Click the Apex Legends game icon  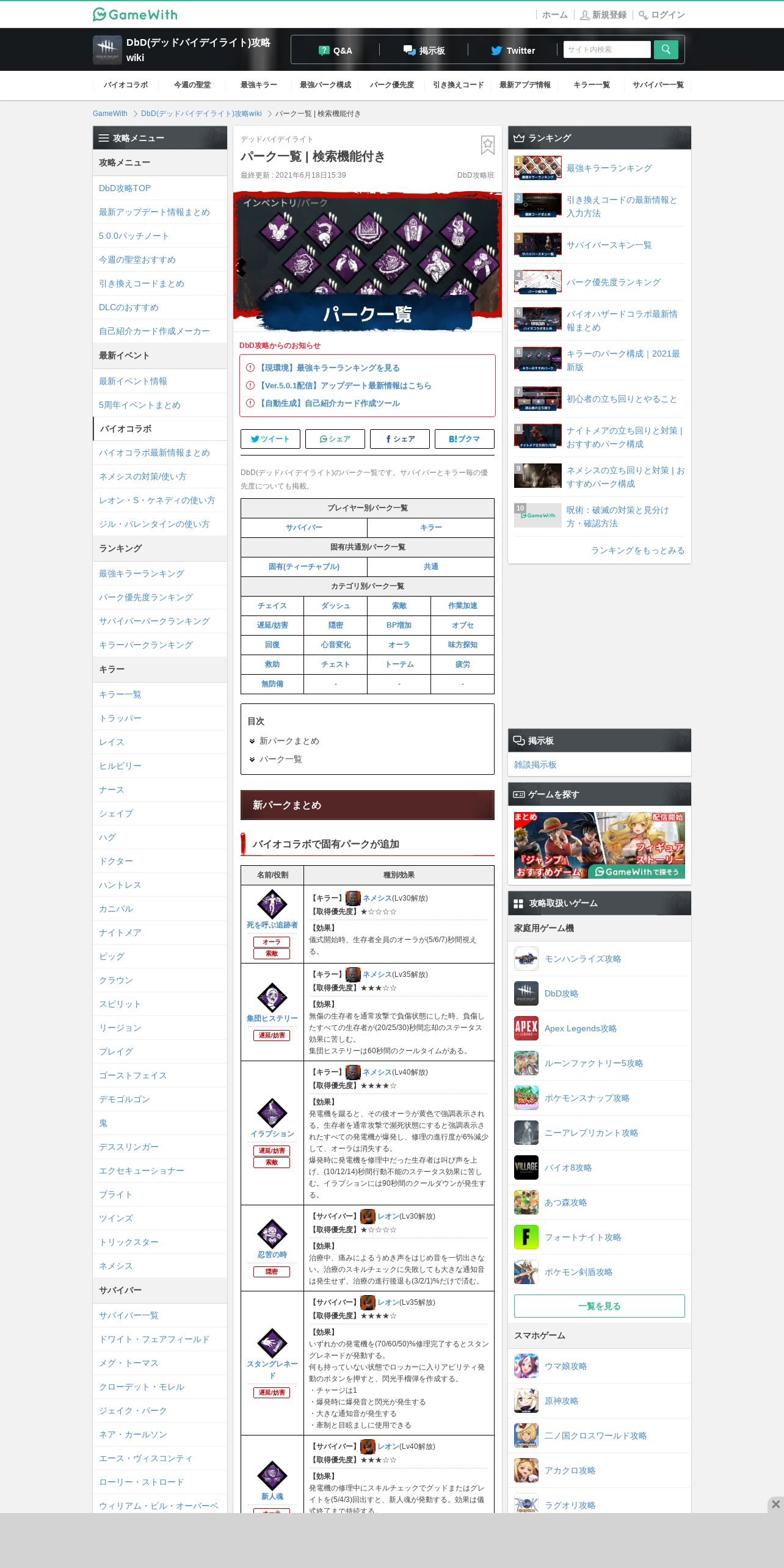[526, 1028]
